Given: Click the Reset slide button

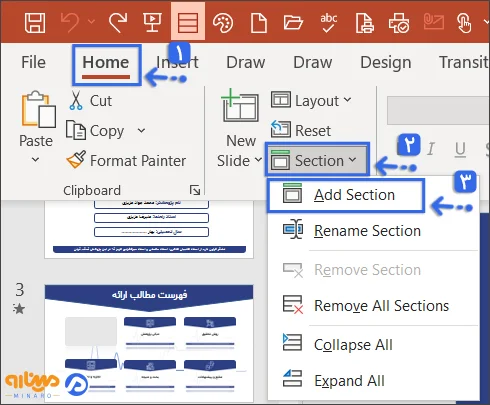Looking at the screenshot, I should (301, 130).
